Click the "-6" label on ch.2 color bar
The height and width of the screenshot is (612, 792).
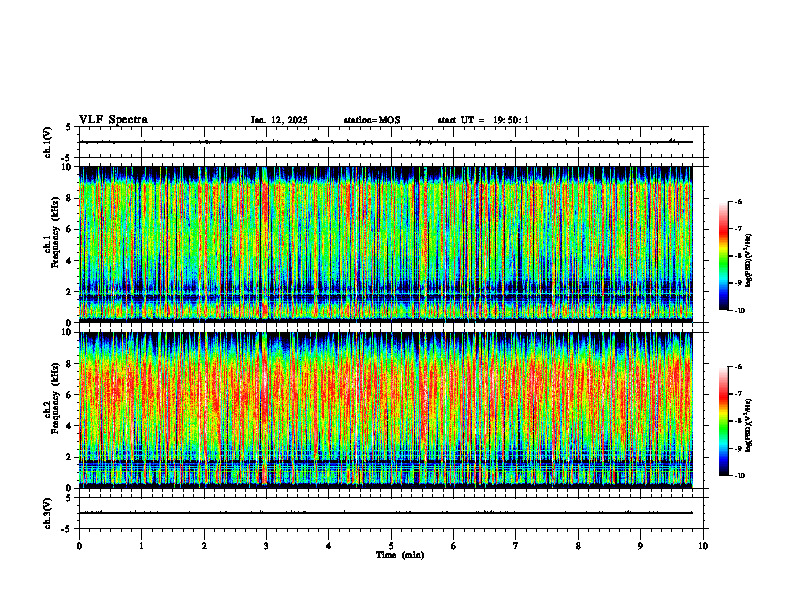[738, 367]
